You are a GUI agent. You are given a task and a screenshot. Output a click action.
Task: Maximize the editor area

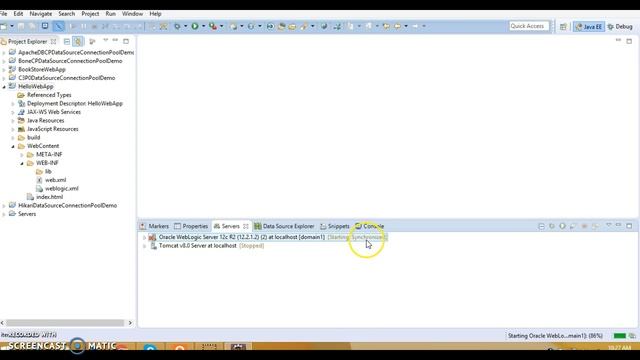[x=629, y=41]
